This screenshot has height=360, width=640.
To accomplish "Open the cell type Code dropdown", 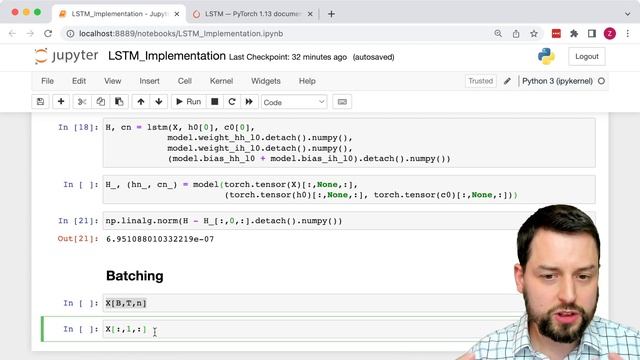I will point(294,102).
